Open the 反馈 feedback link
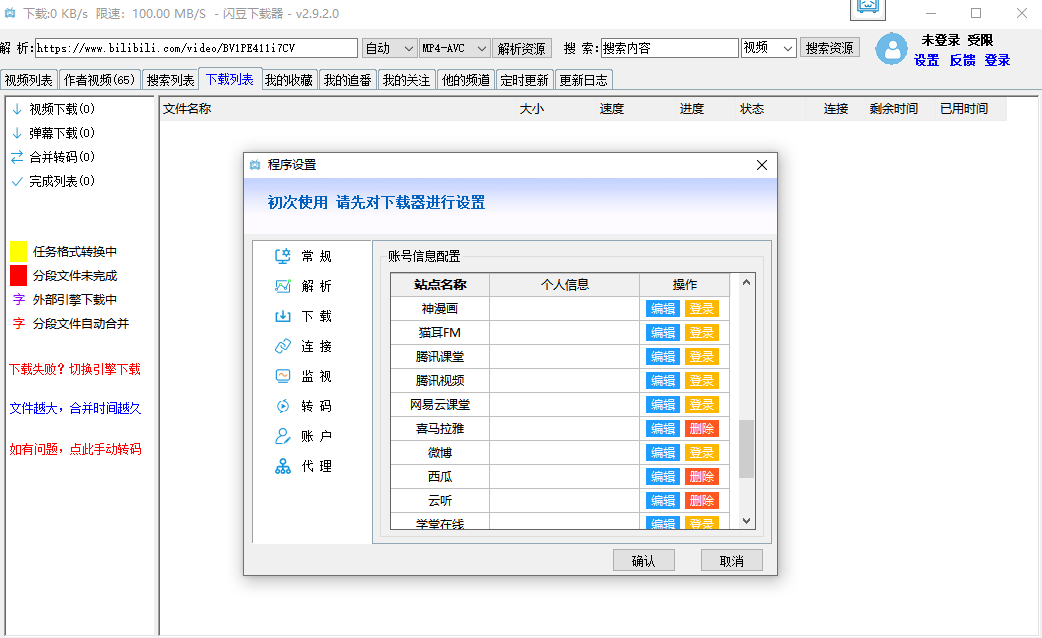Image resolution: width=1042 pixels, height=638 pixels. (962, 60)
